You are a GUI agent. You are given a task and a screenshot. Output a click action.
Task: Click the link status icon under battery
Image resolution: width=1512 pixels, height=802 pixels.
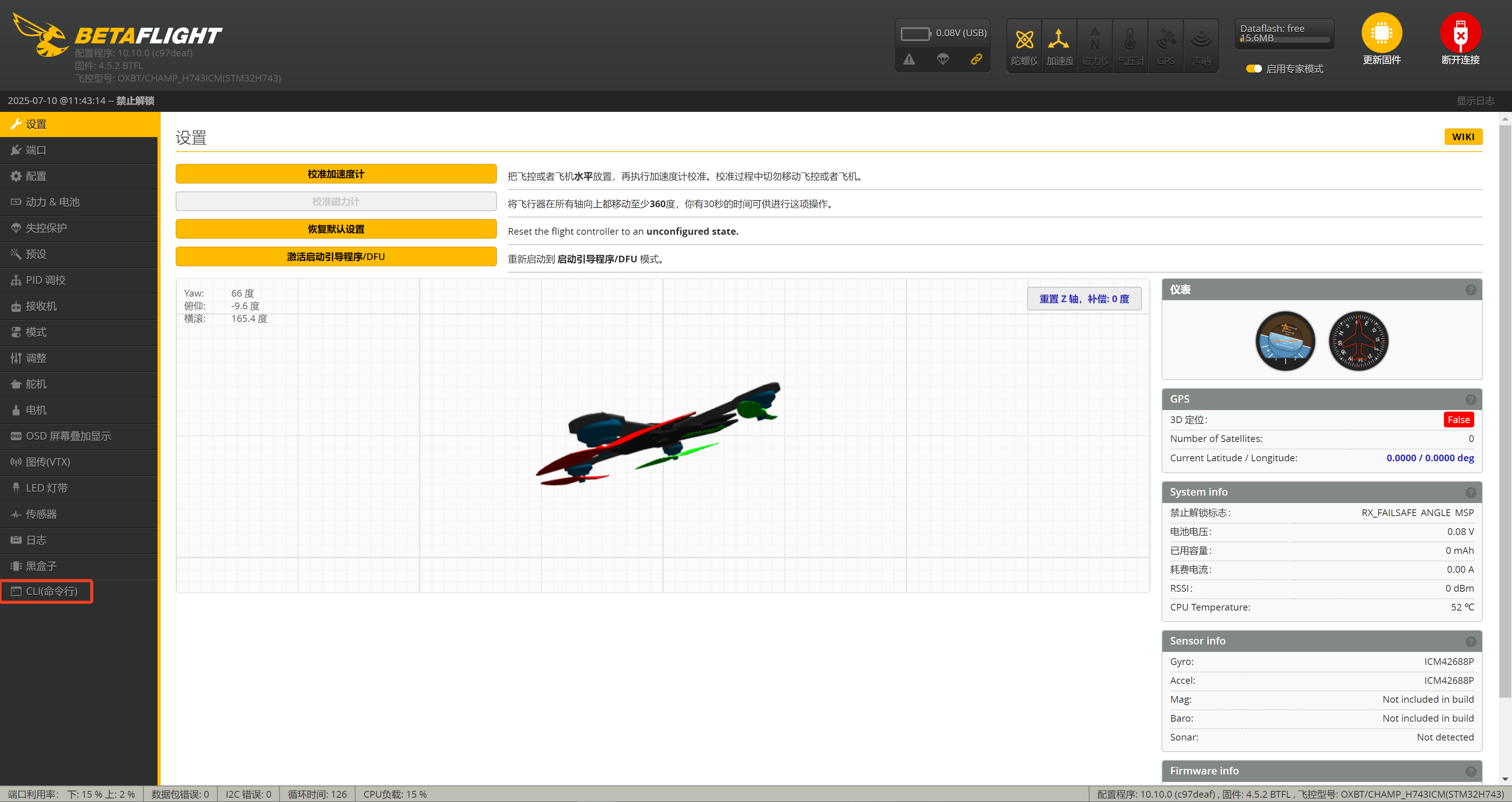[x=976, y=59]
